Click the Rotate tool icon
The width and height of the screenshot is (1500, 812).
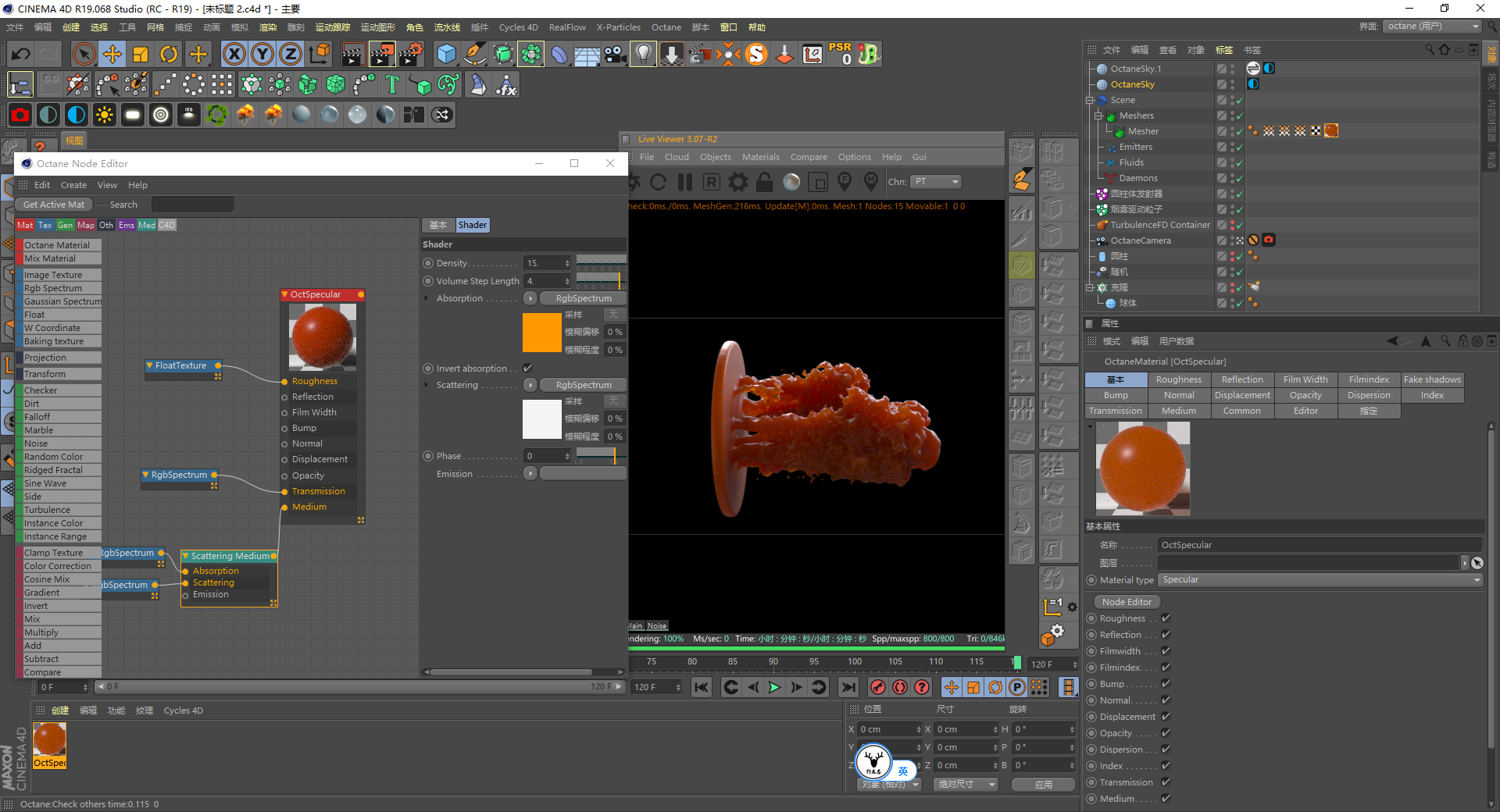pyautogui.click(x=169, y=54)
